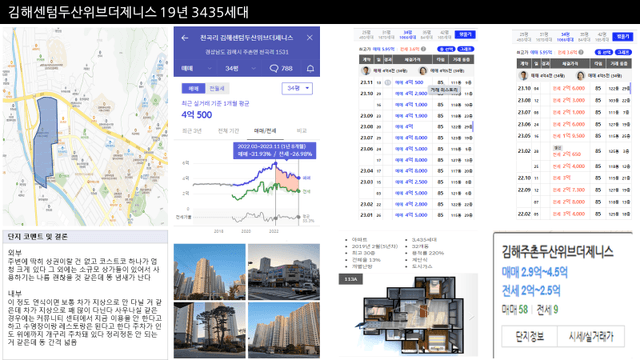Select 25평 tab in the sale table
Image resolution: width=640 pixels, height=360 pixels.
[366, 35]
